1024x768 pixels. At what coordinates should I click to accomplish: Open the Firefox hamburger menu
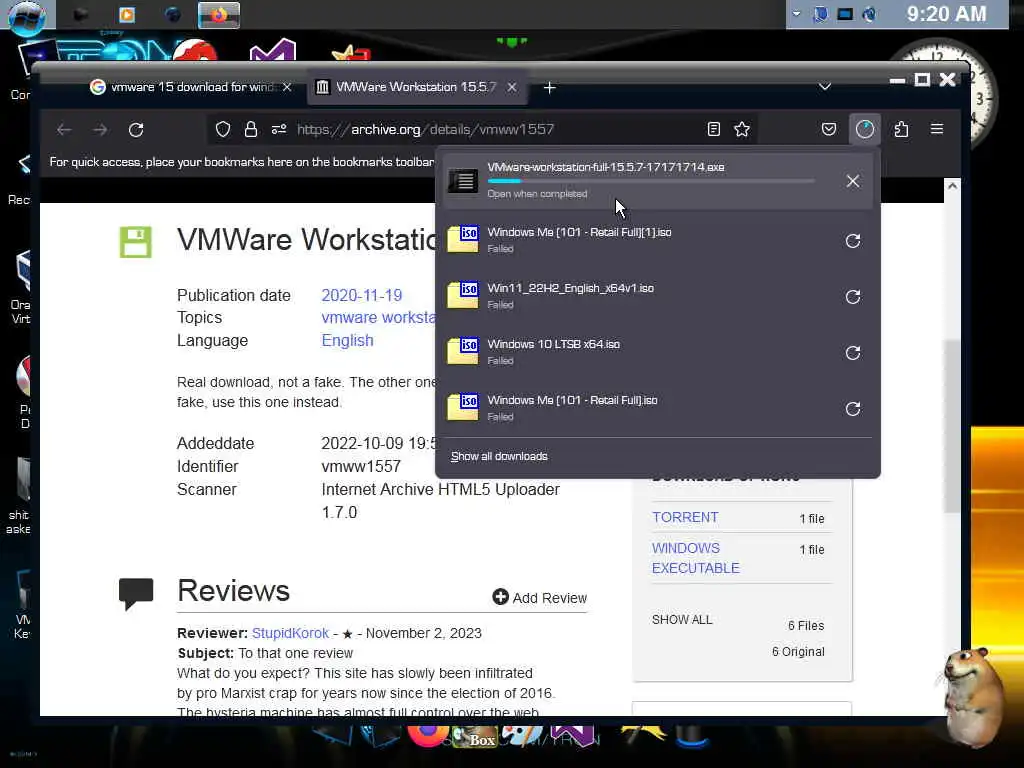pos(936,129)
